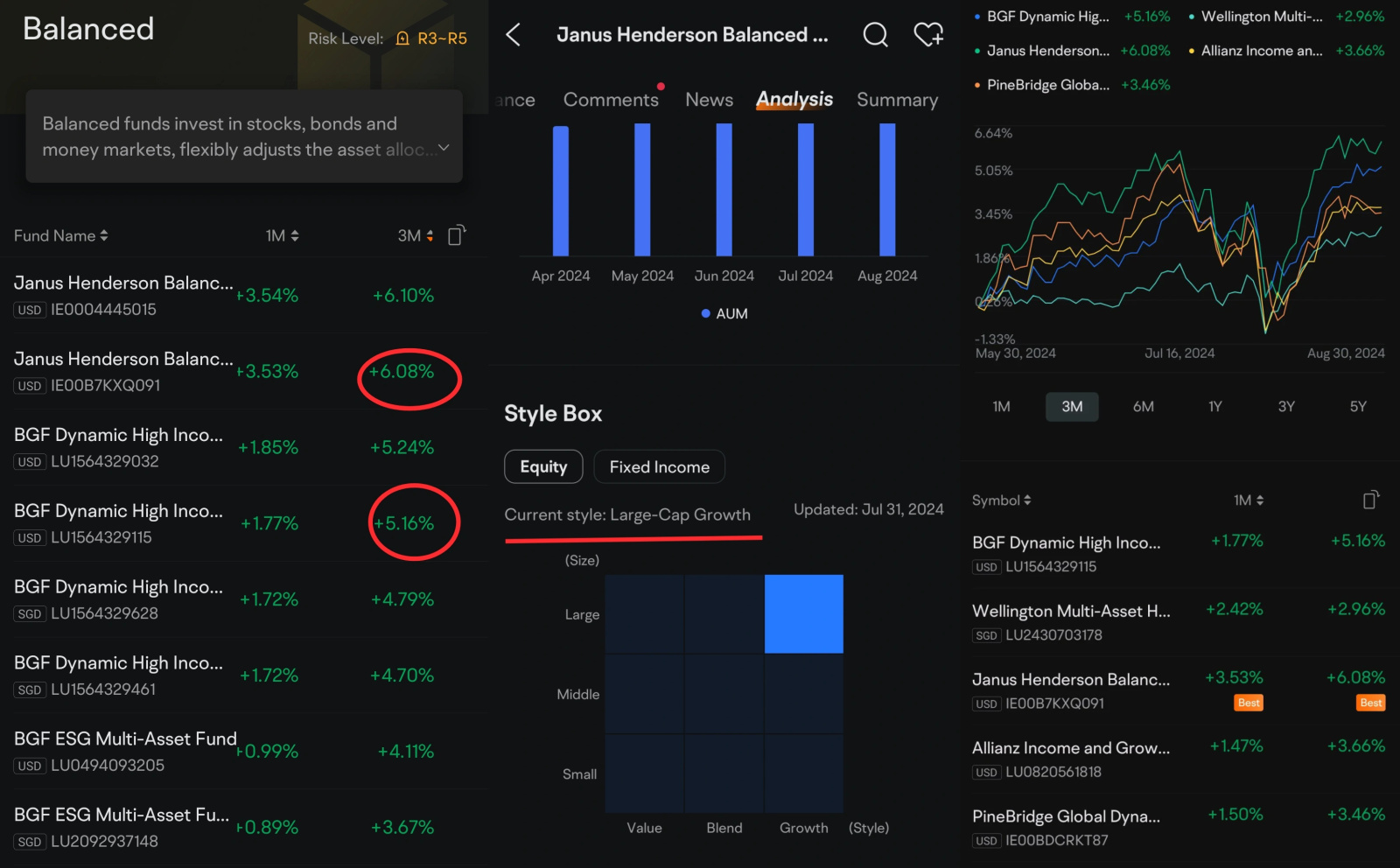Image resolution: width=1400 pixels, height=868 pixels.
Task: Open PineBridge Global Dynamic IE00BDCRKT87 row
Action: 1179,827
